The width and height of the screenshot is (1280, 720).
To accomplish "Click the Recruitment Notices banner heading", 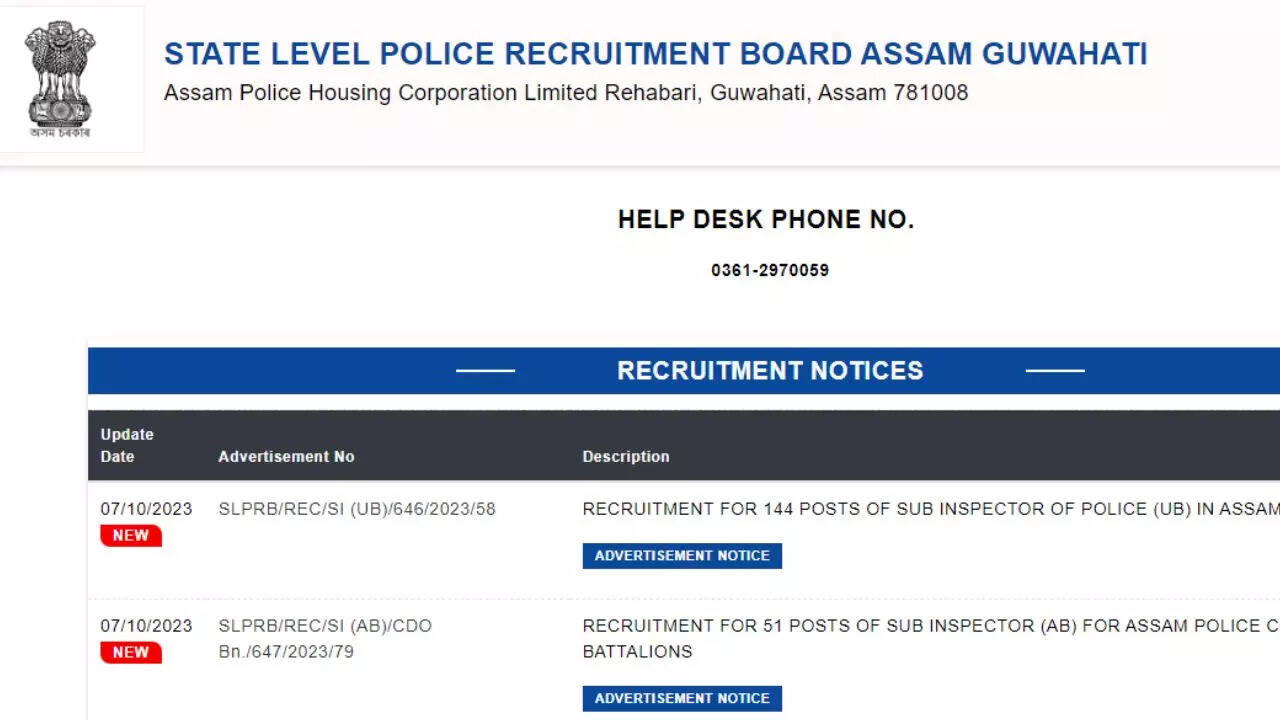I will pos(770,371).
